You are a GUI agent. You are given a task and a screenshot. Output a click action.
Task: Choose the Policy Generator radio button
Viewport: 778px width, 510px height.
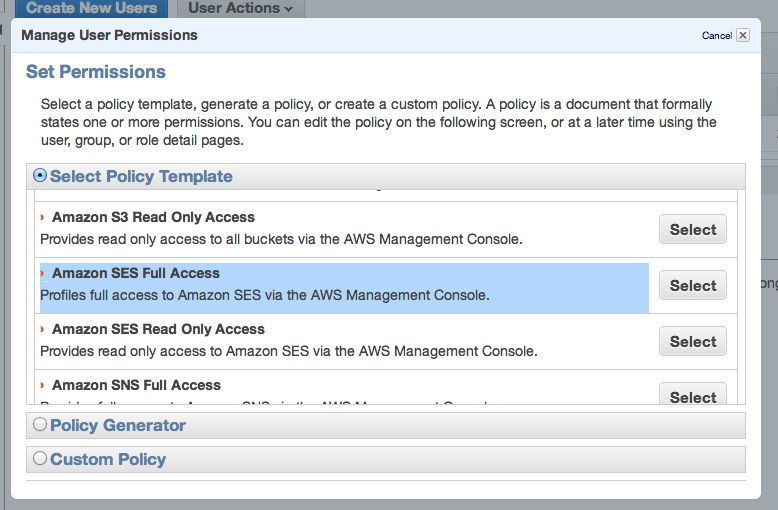[x=40, y=424]
